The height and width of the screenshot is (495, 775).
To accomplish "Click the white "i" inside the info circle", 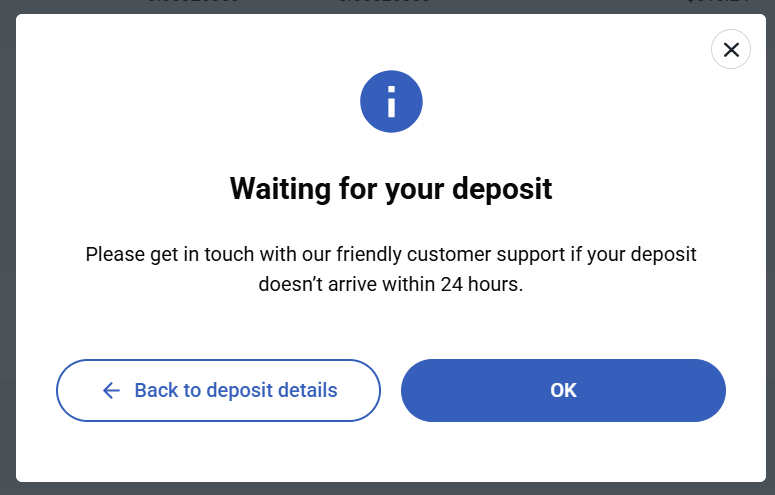I will 391,101.
